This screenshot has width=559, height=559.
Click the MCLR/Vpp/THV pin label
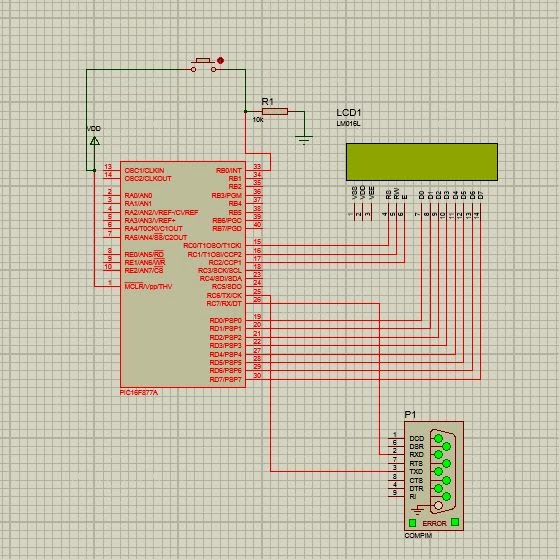point(148,287)
